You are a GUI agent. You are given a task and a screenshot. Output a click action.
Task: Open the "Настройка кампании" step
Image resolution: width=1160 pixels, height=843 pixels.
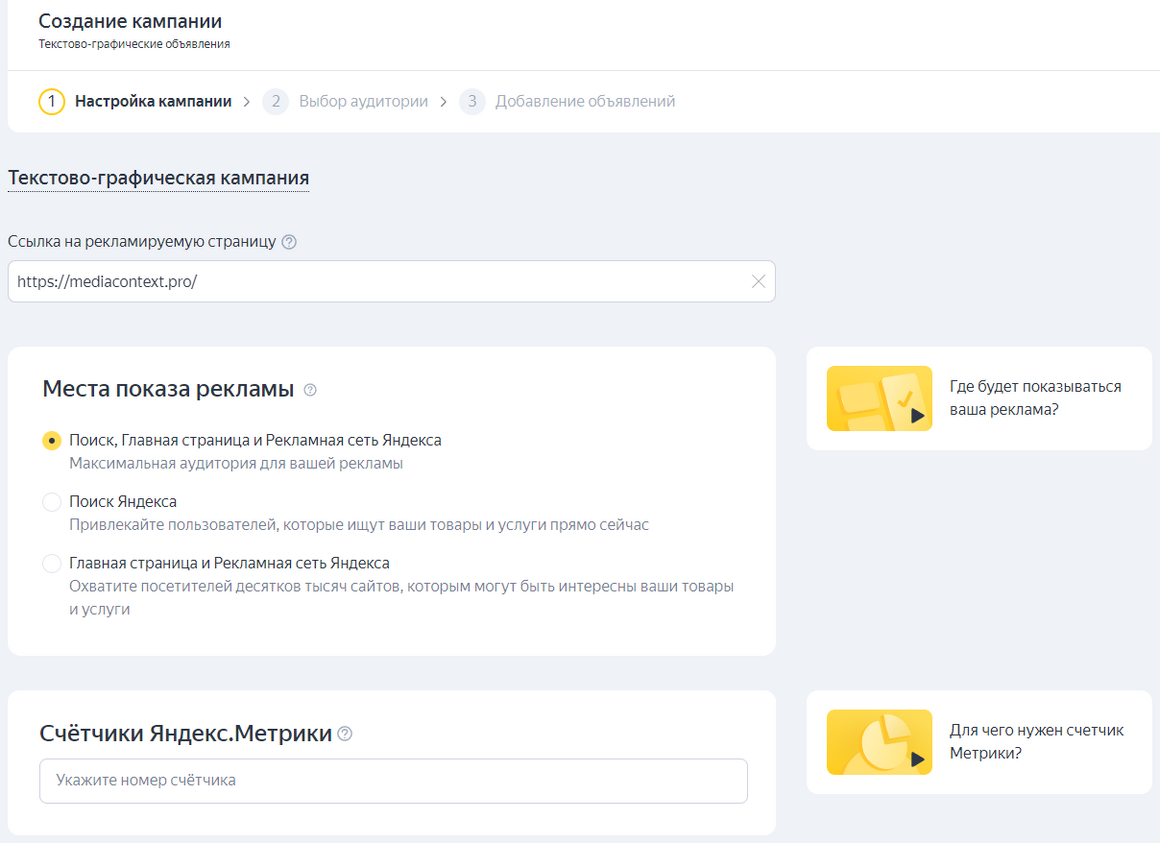pyautogui.click(x=153, y=101)
